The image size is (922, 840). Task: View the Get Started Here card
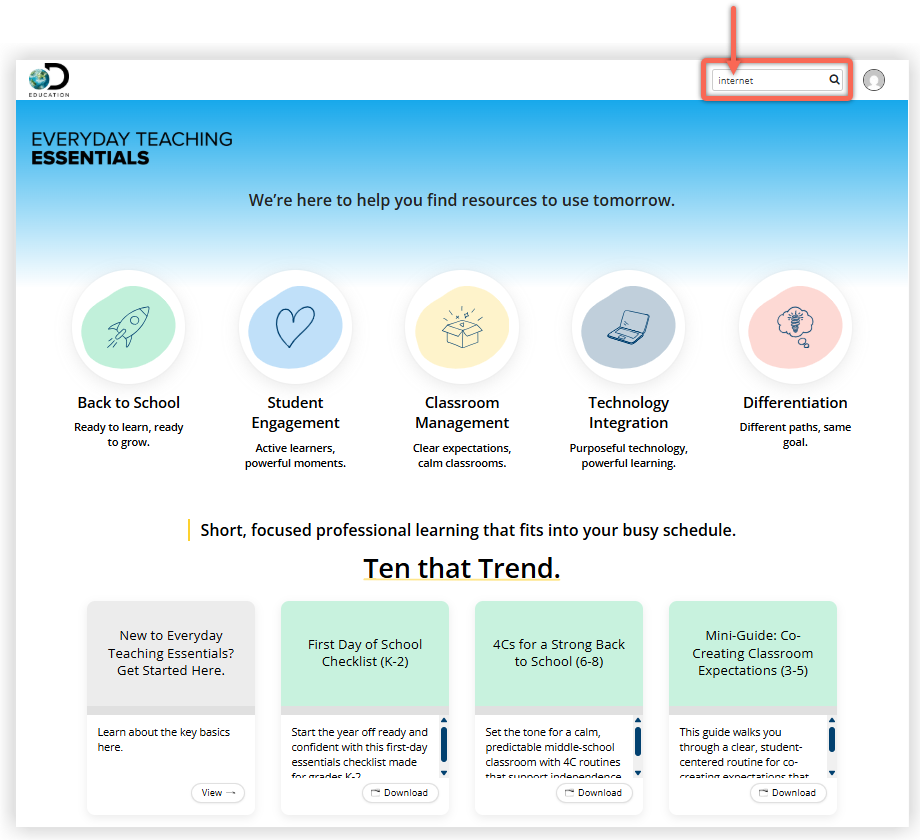click(x=218, y=792)
